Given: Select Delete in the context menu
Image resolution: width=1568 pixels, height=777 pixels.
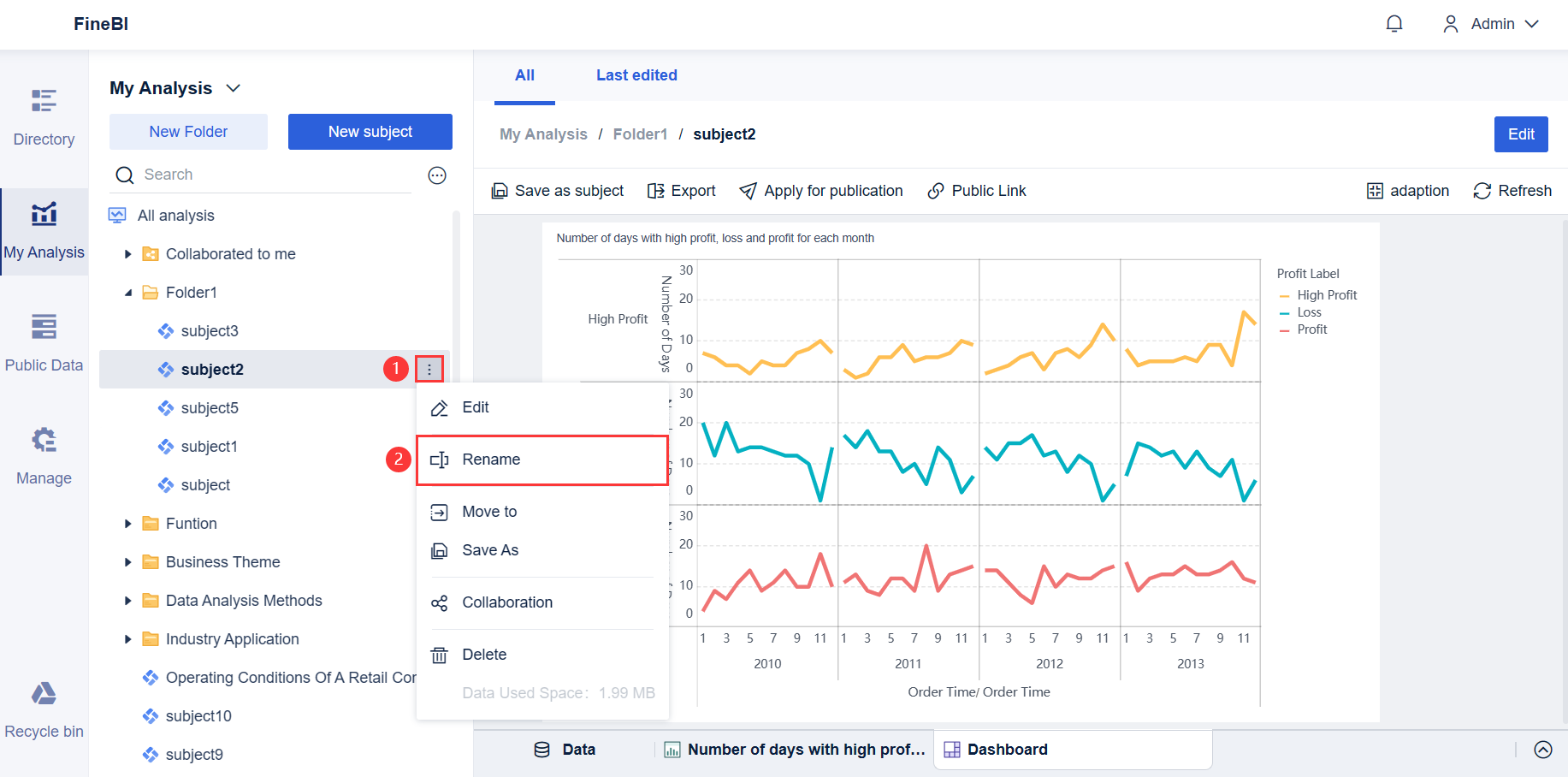Looking at the screenshot, I should (484, 655).
